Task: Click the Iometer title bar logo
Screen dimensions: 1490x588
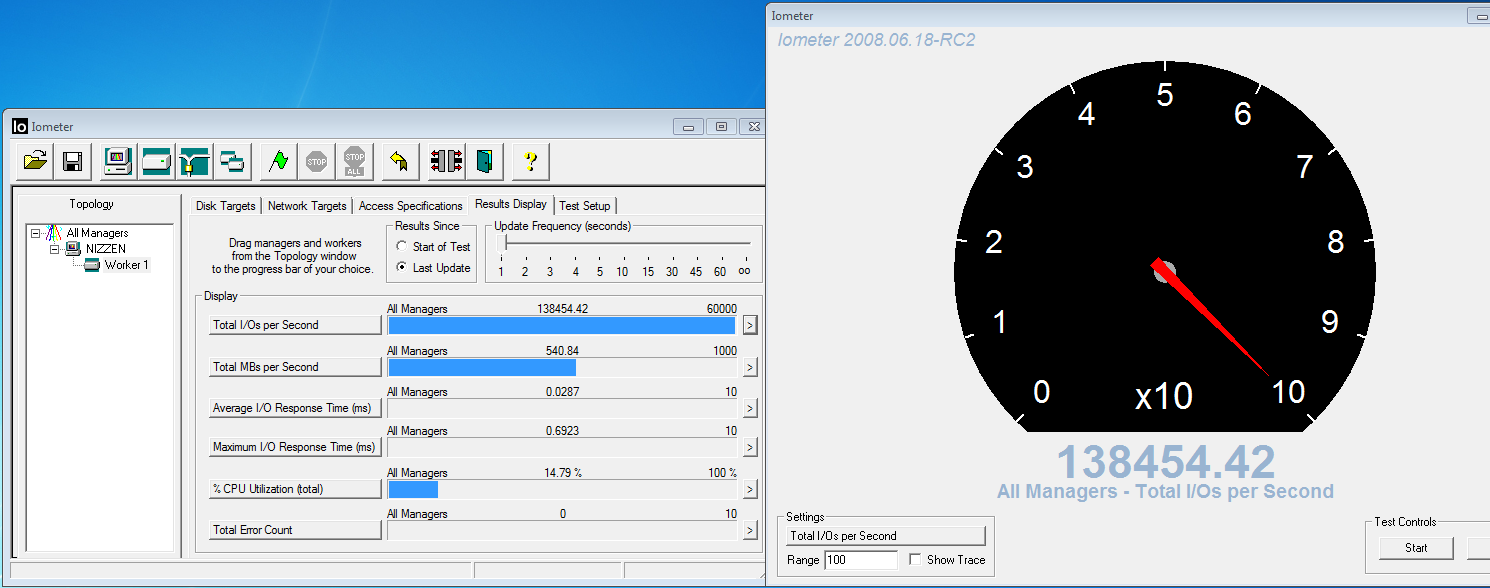Action: point(20,126)
